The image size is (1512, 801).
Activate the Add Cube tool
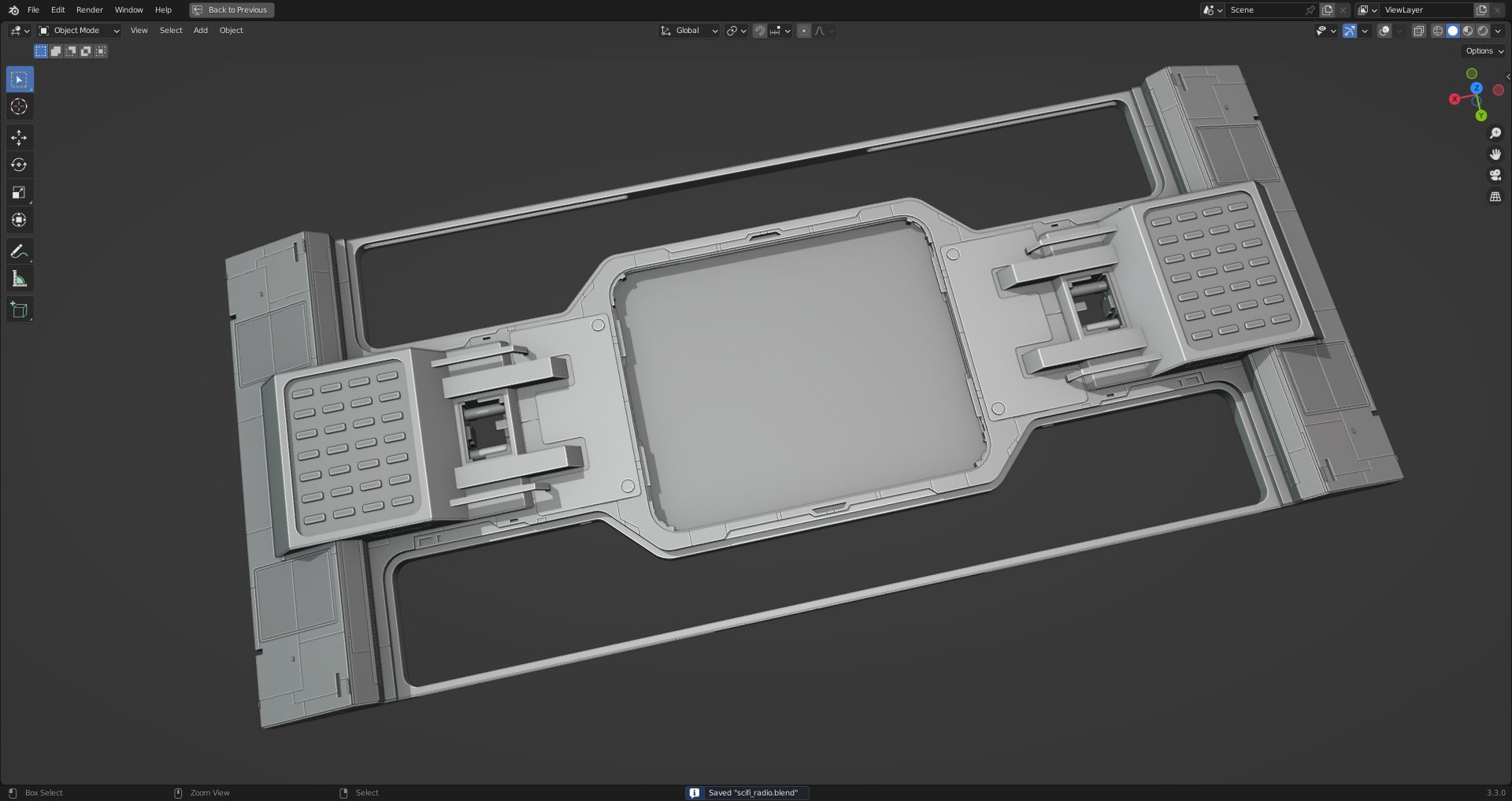[x=19, y=310]
